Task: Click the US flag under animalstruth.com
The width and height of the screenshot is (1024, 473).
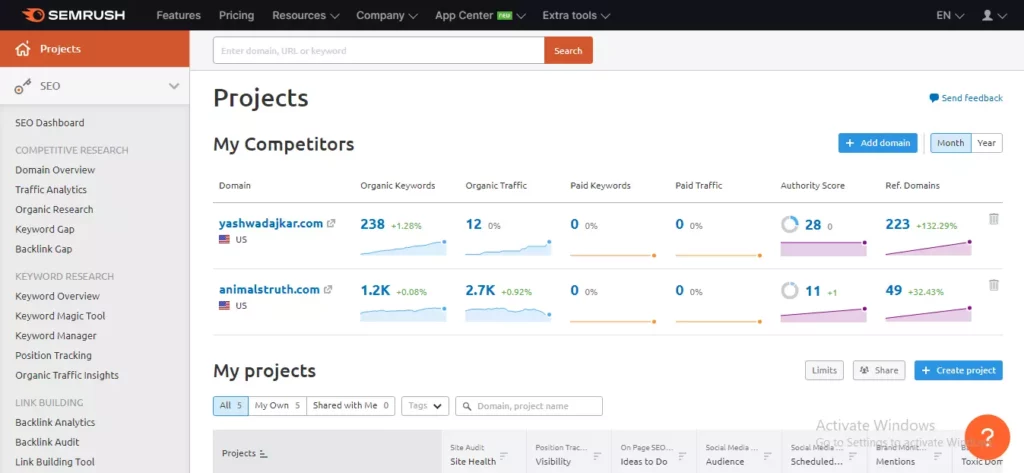Action: 225,306
